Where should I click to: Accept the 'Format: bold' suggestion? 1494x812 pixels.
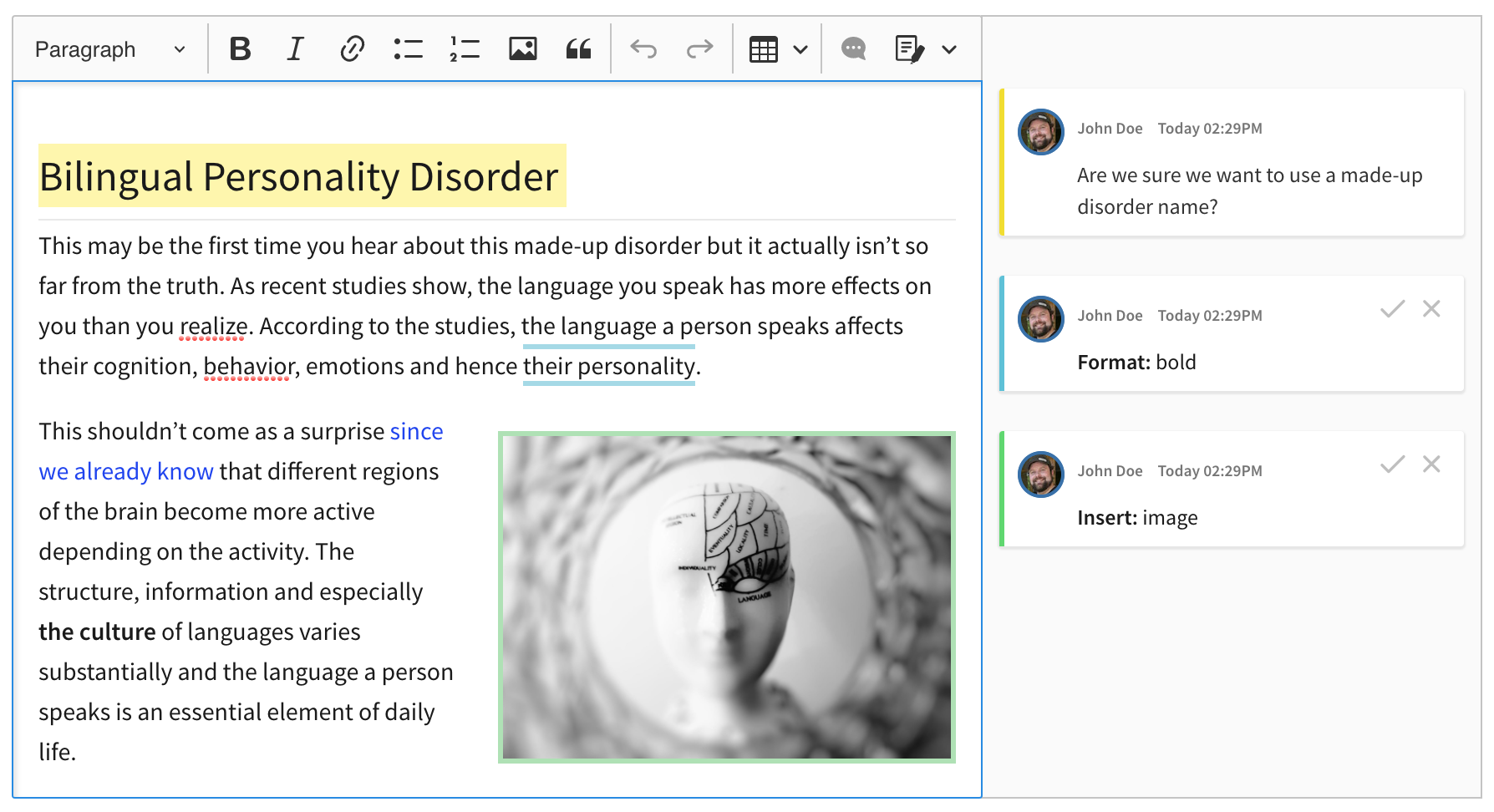pyautogui.click(x=1390, y=309)
